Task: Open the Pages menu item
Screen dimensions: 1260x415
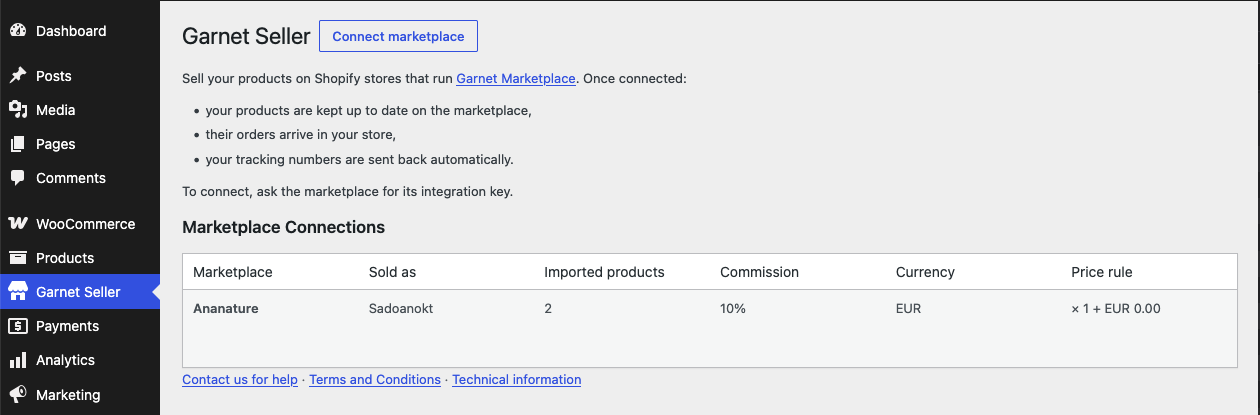Action: tap(80, 144)
